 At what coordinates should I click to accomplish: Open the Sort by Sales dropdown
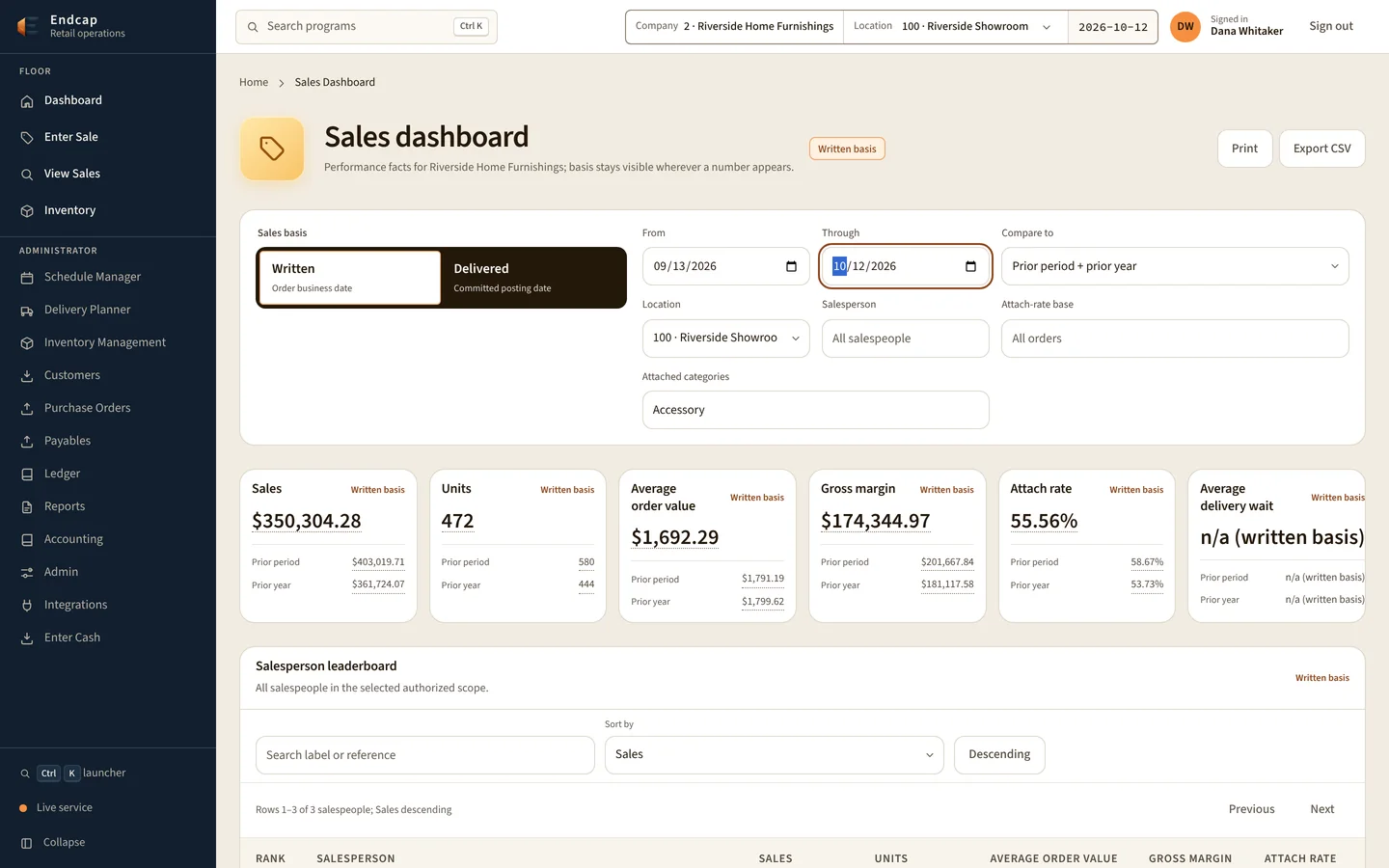coord(775,755)
